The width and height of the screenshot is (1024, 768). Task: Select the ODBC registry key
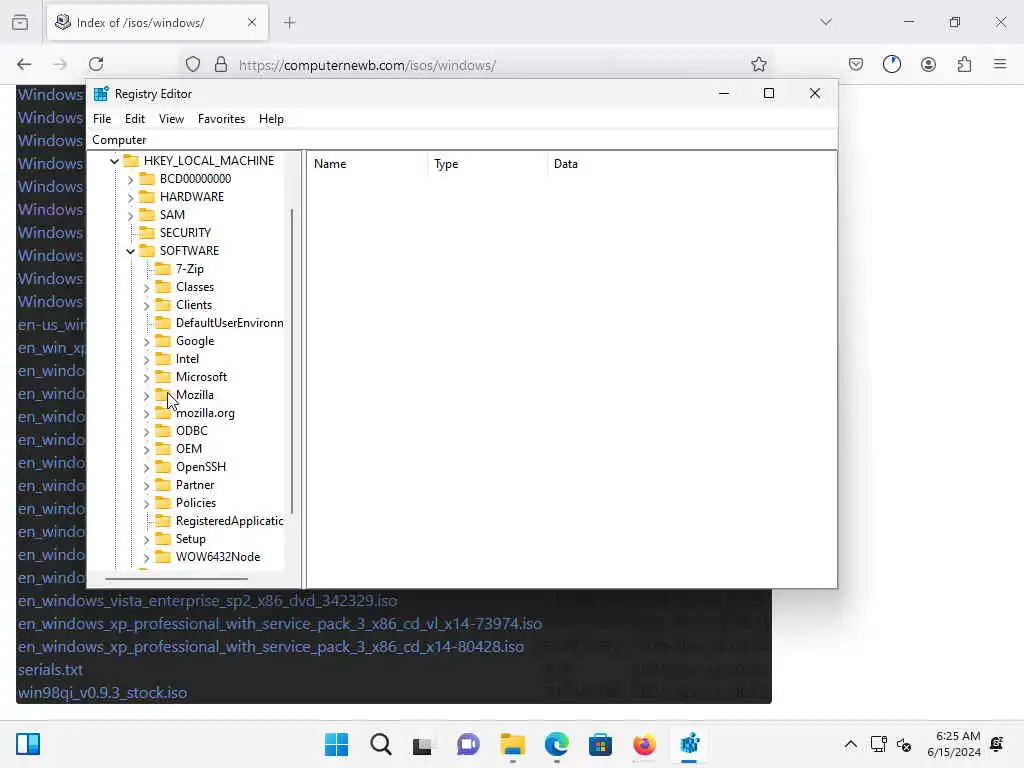191,431
